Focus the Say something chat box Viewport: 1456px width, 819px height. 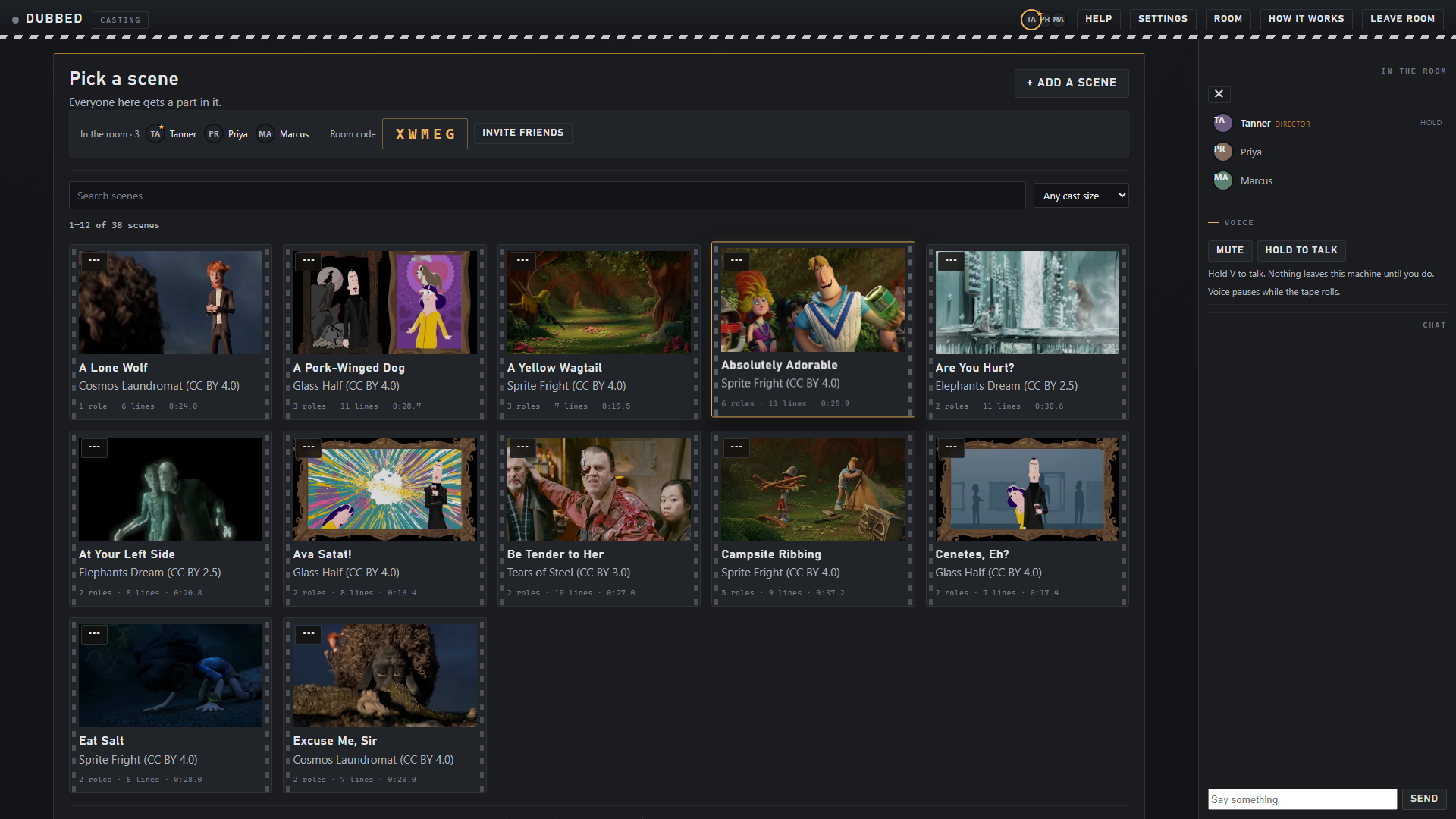pyautogui.click(x=1301, y=799)
